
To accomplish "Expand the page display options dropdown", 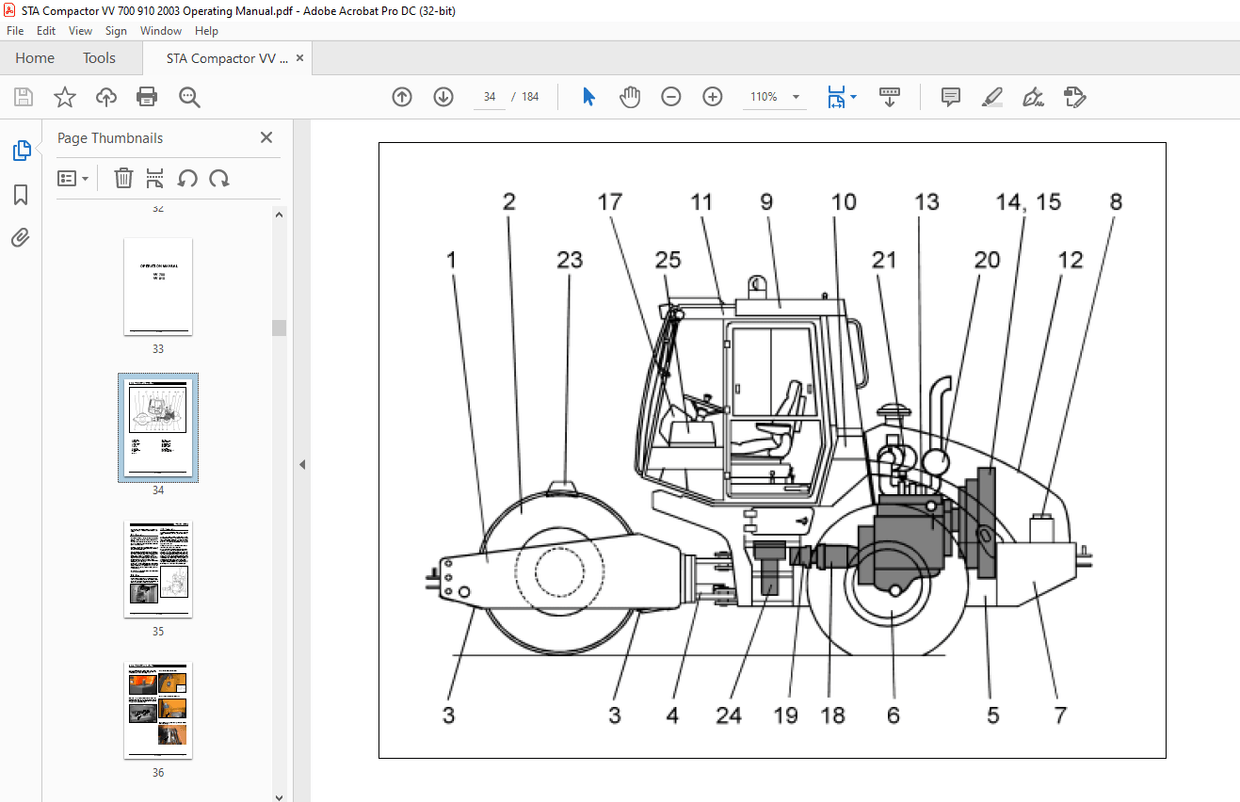I will [x=852, y=96].
